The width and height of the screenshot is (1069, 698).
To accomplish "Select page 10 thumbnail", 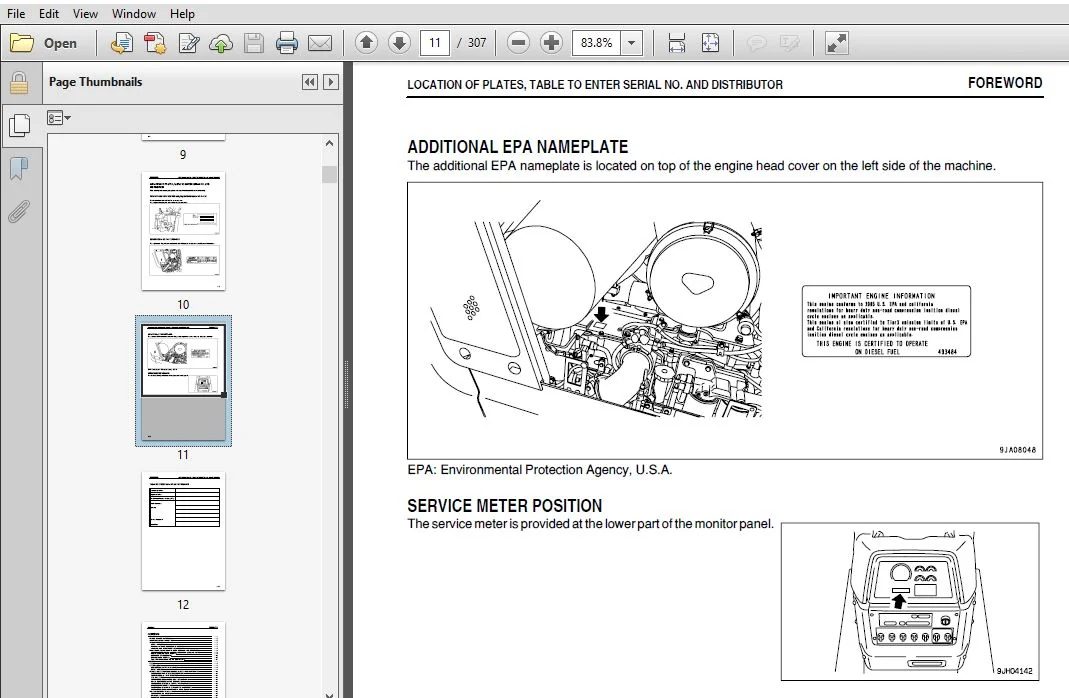I will 183,231.
